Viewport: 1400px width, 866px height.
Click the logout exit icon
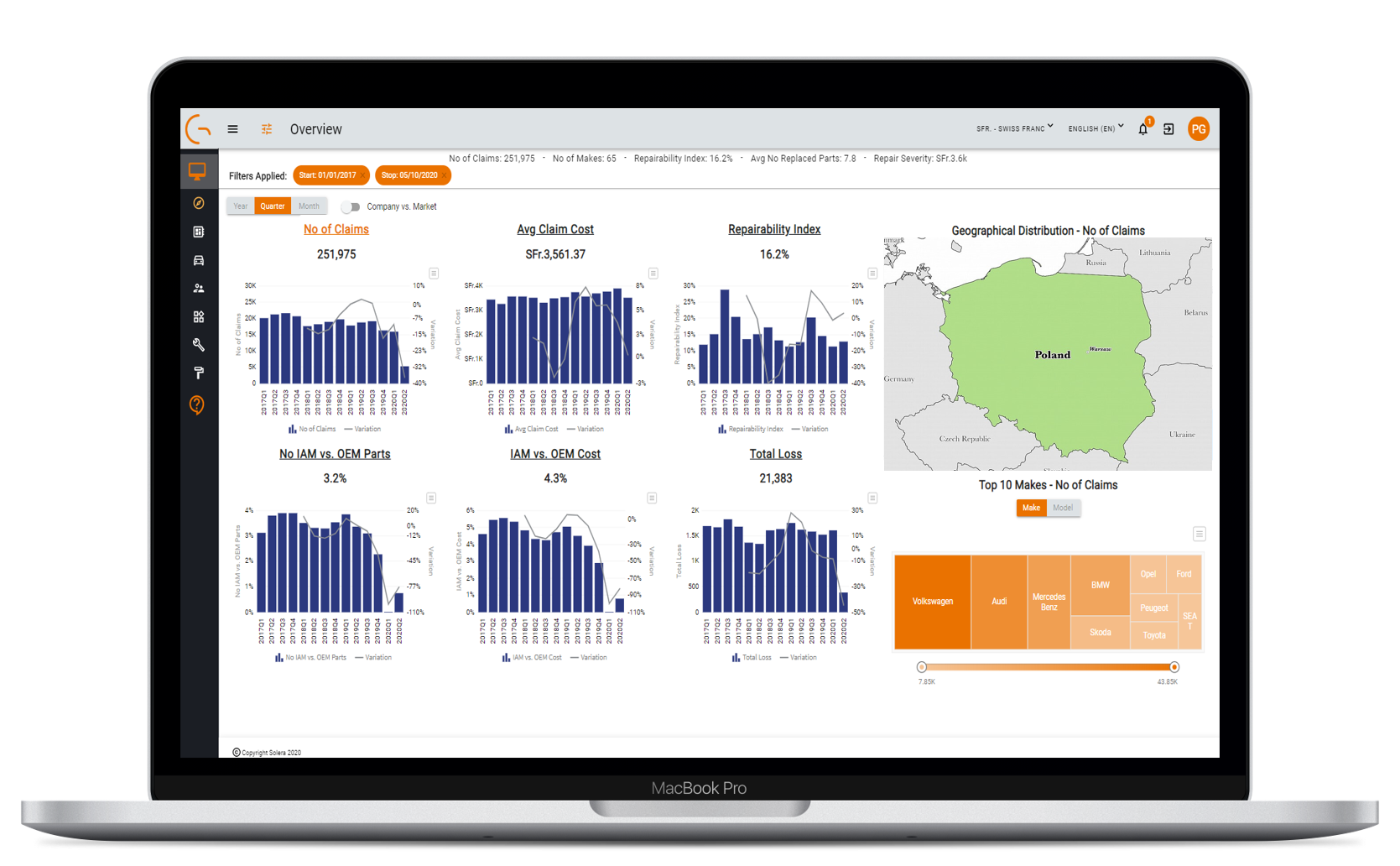[1168, 129]
